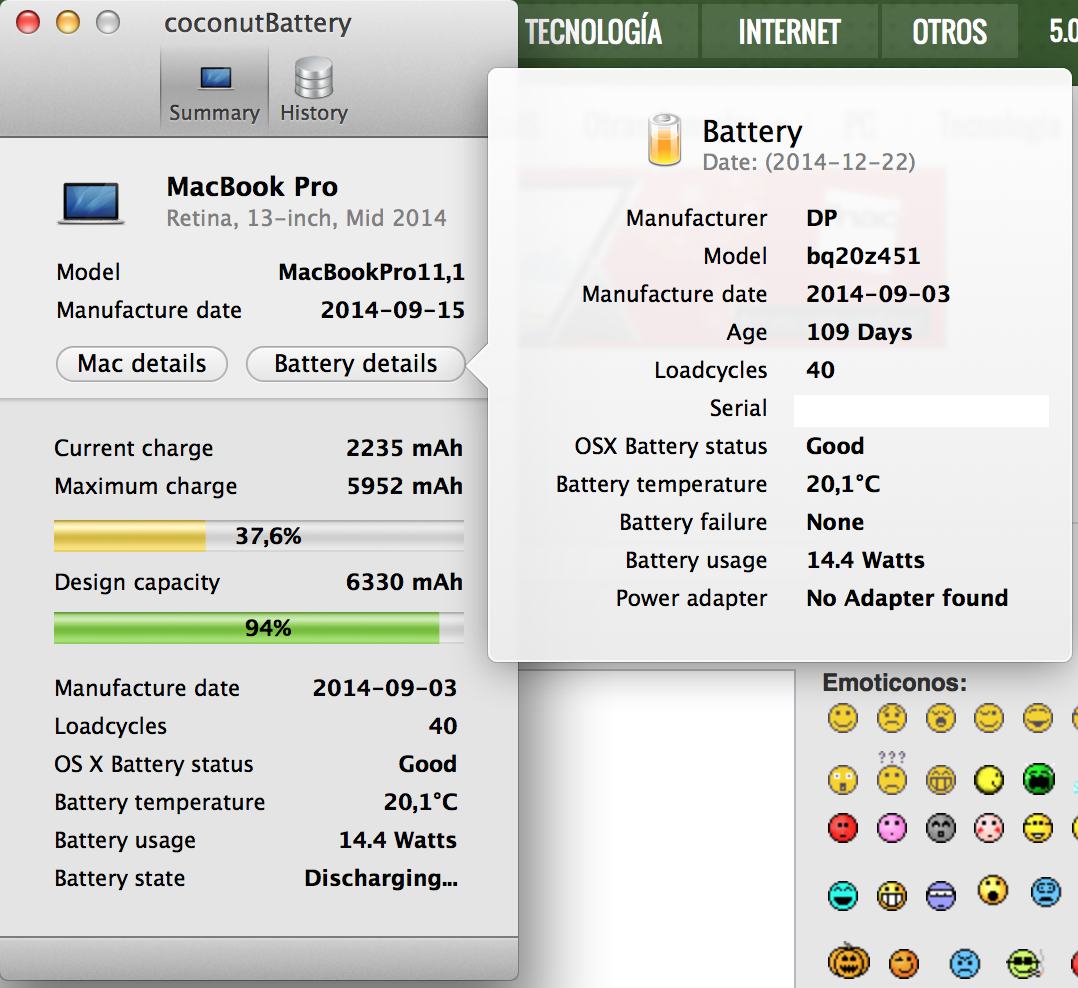Insert the plain yellow smiling emoticon

click(842, 718)
